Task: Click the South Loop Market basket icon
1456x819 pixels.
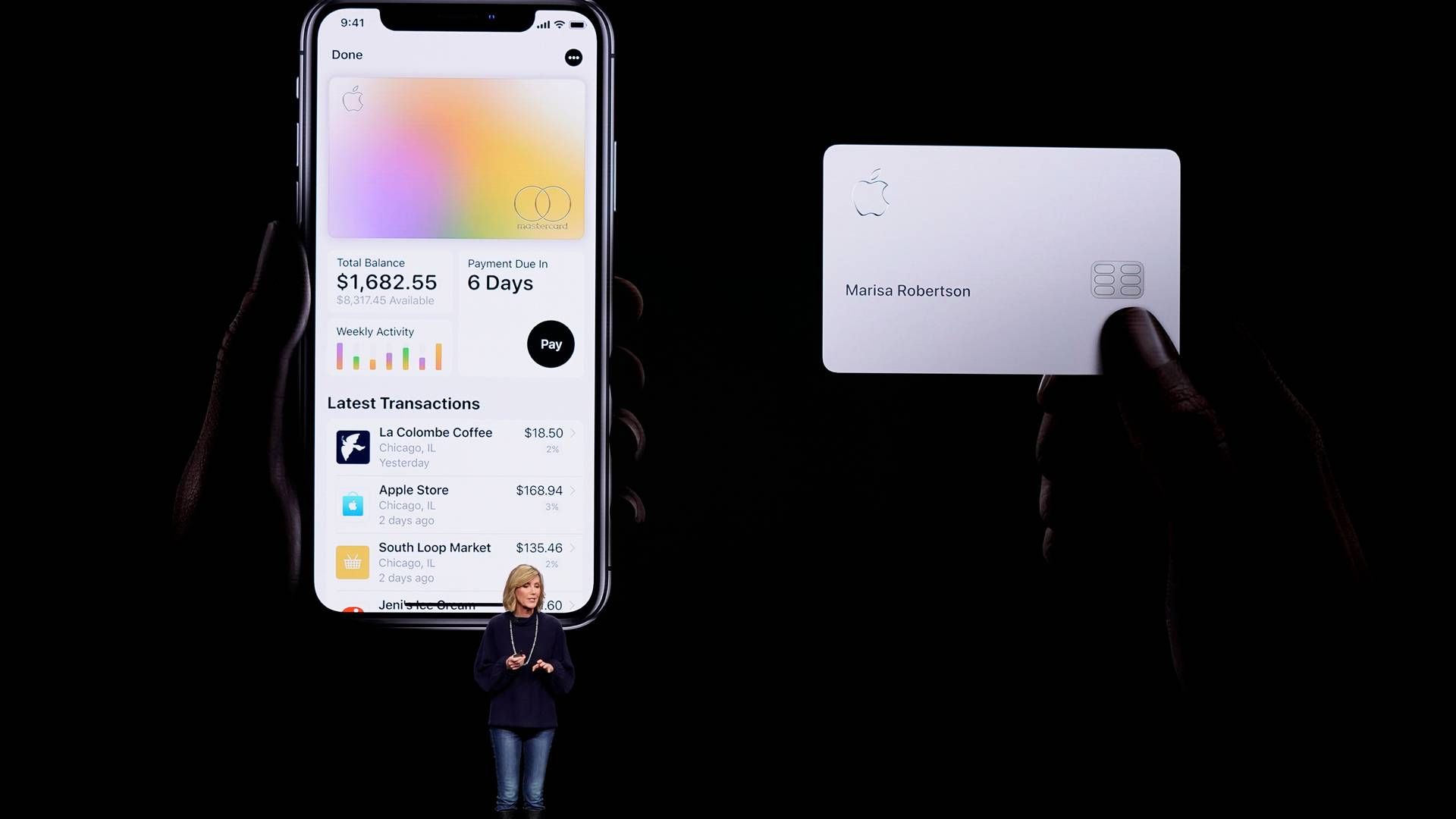Action: click(350, 561)
